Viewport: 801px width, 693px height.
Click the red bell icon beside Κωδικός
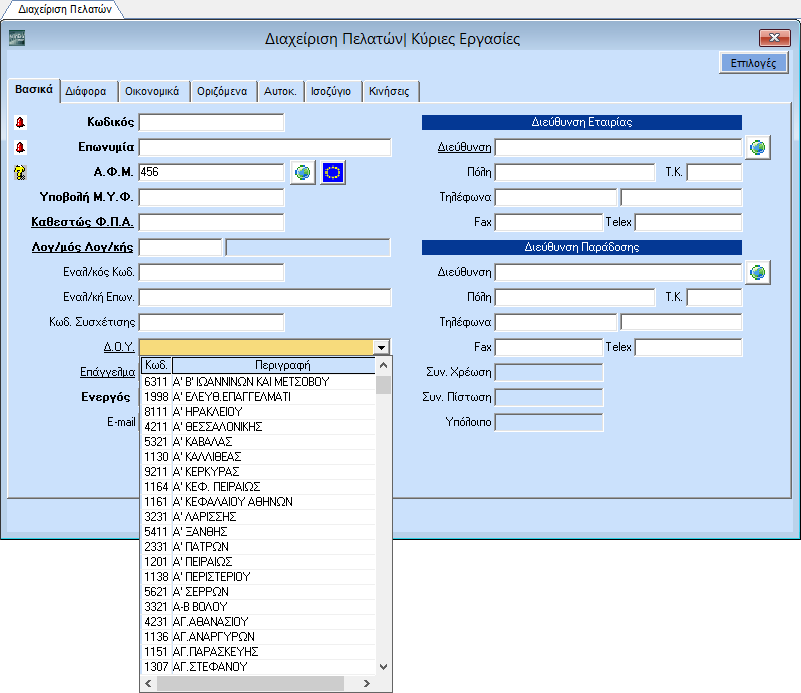coord(20,122)
